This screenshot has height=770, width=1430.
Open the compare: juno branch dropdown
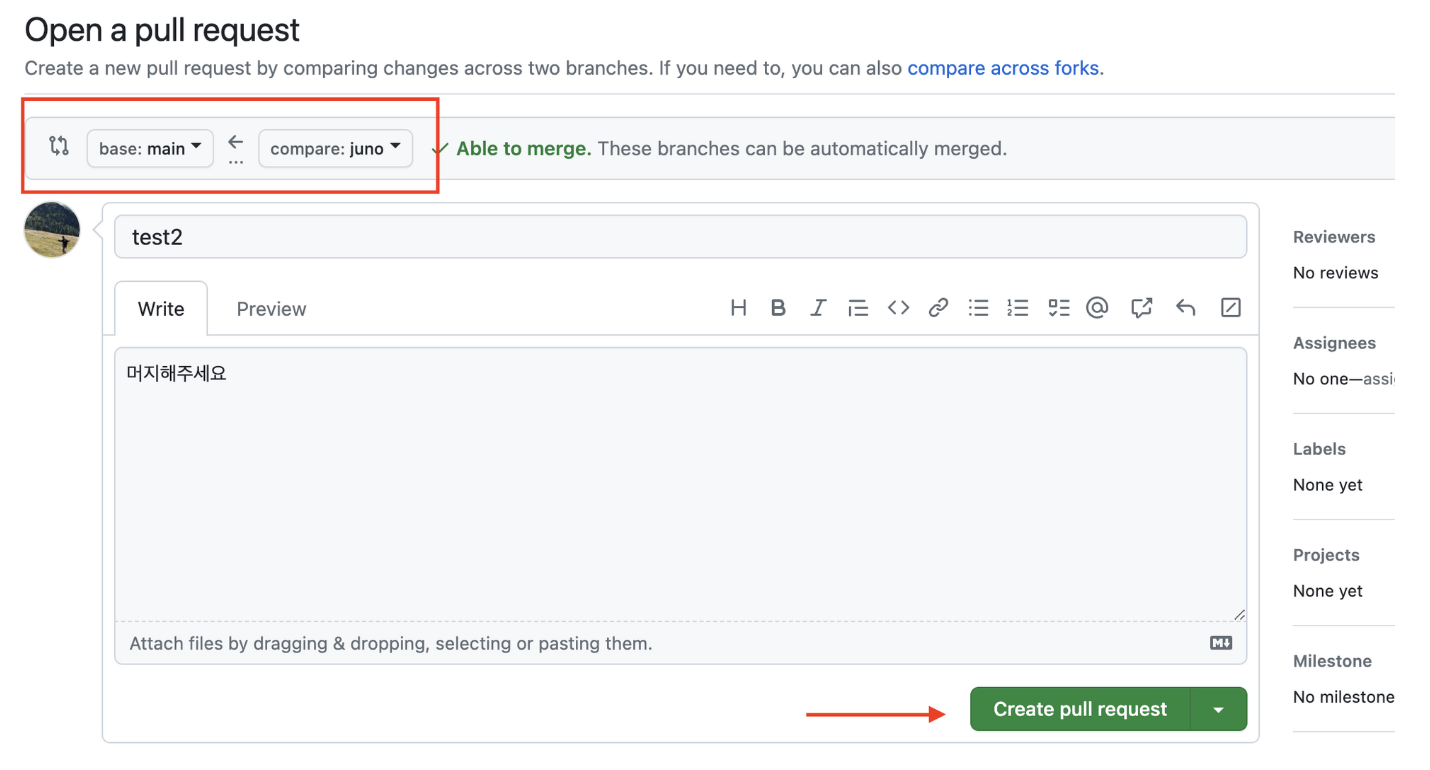pos(335,148)
